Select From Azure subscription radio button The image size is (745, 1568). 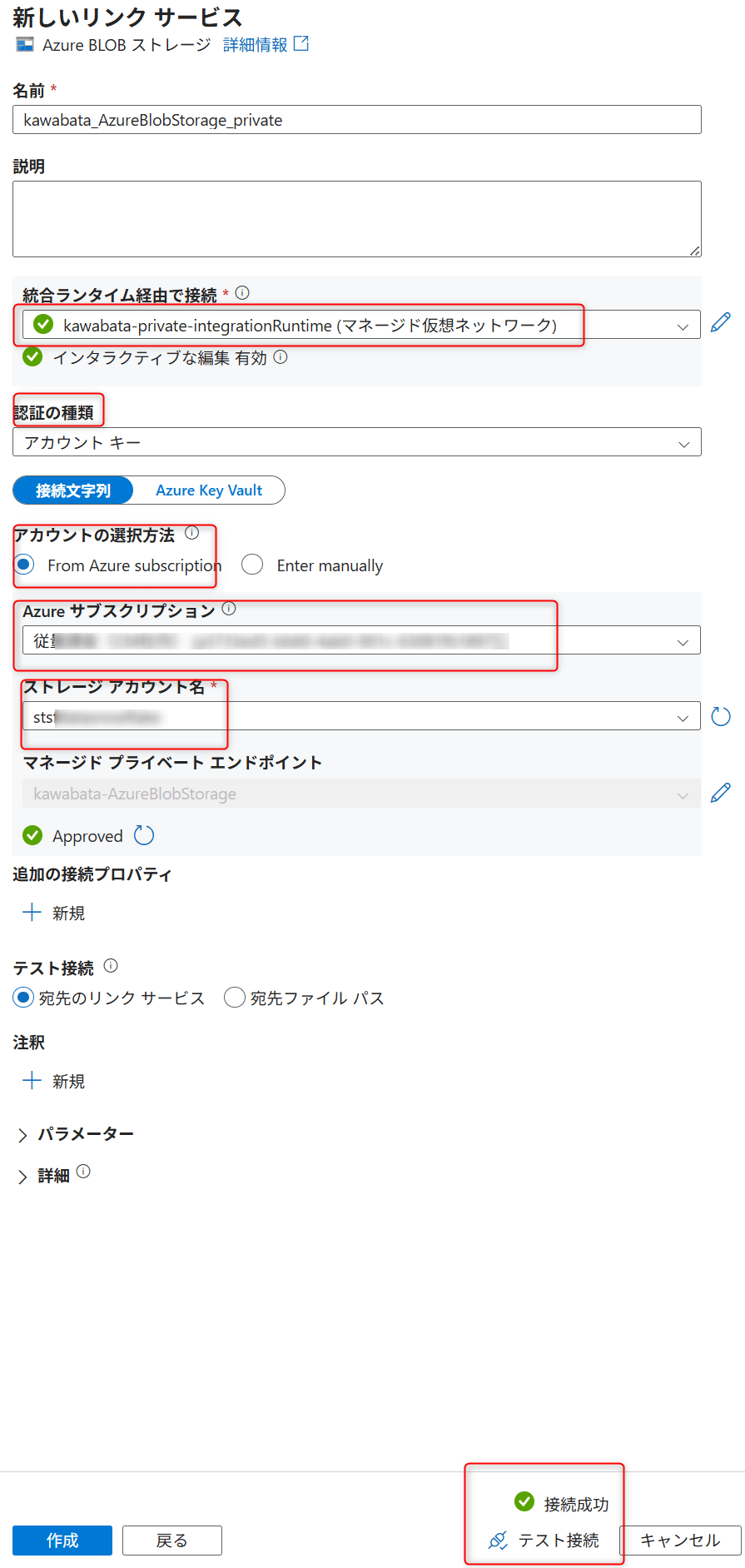pos(24,565)
